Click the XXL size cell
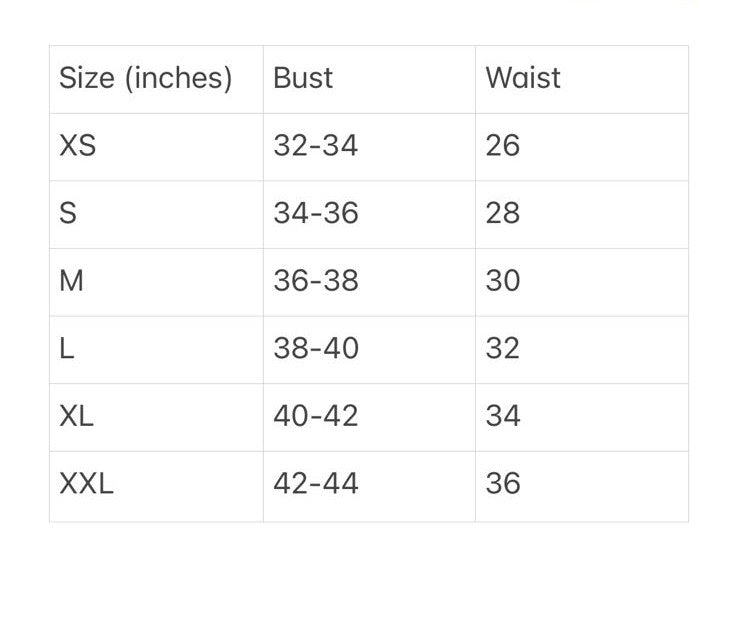Viewport: 738px width, 642px height. (86, 484)
